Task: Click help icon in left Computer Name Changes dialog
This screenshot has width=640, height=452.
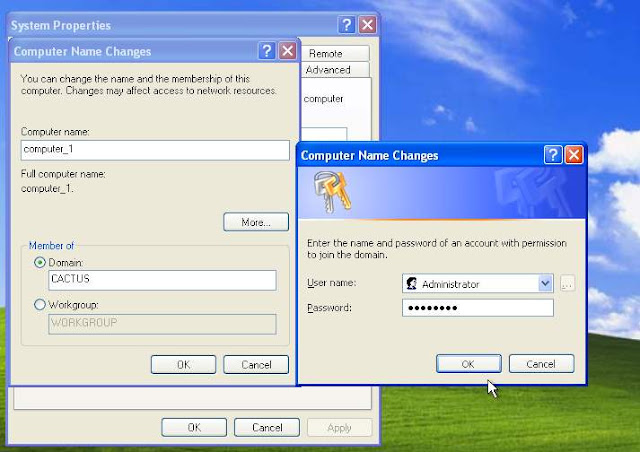Action: pyautogui.click(x=267, y=51)
